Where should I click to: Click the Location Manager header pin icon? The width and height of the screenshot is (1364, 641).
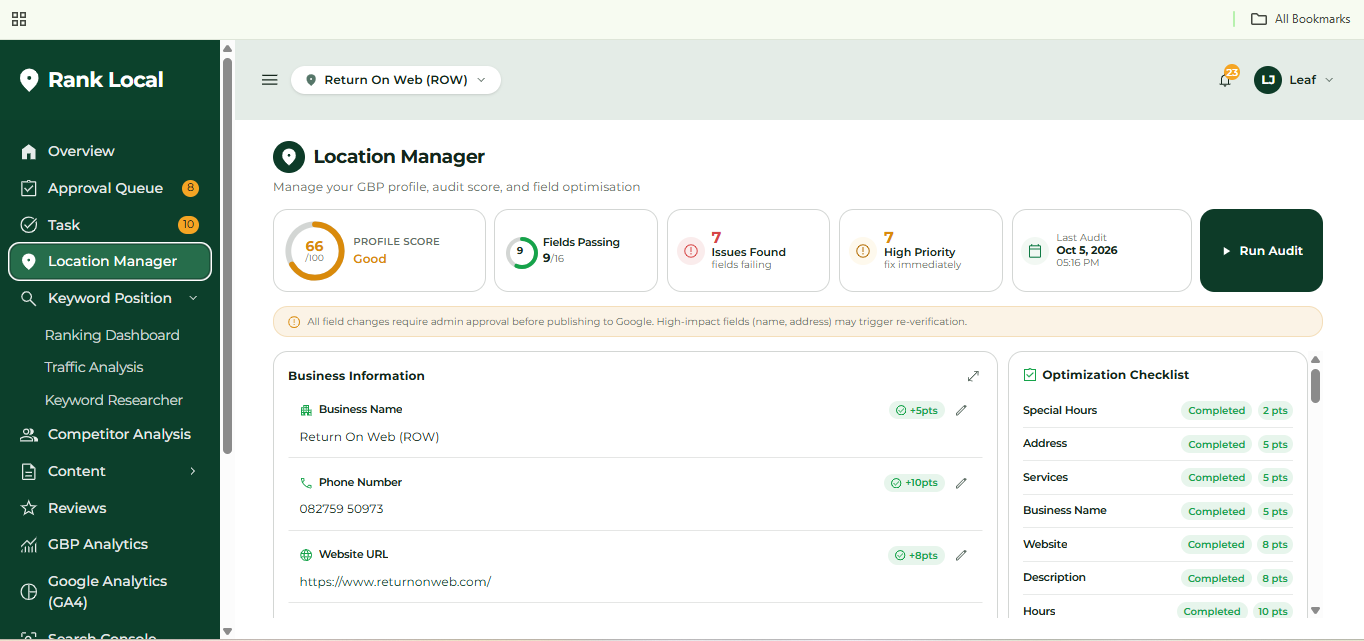point(289,157)
